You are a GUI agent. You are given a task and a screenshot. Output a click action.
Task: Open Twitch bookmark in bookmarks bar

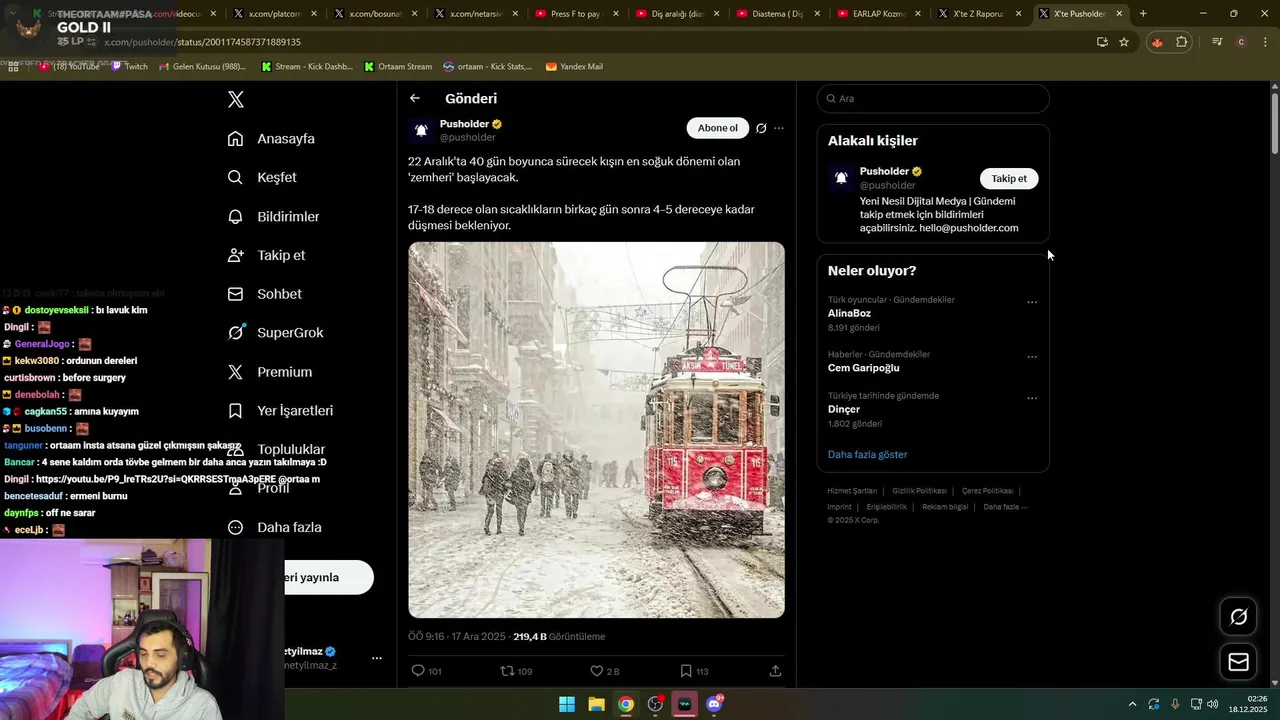[x=130, y=66]
